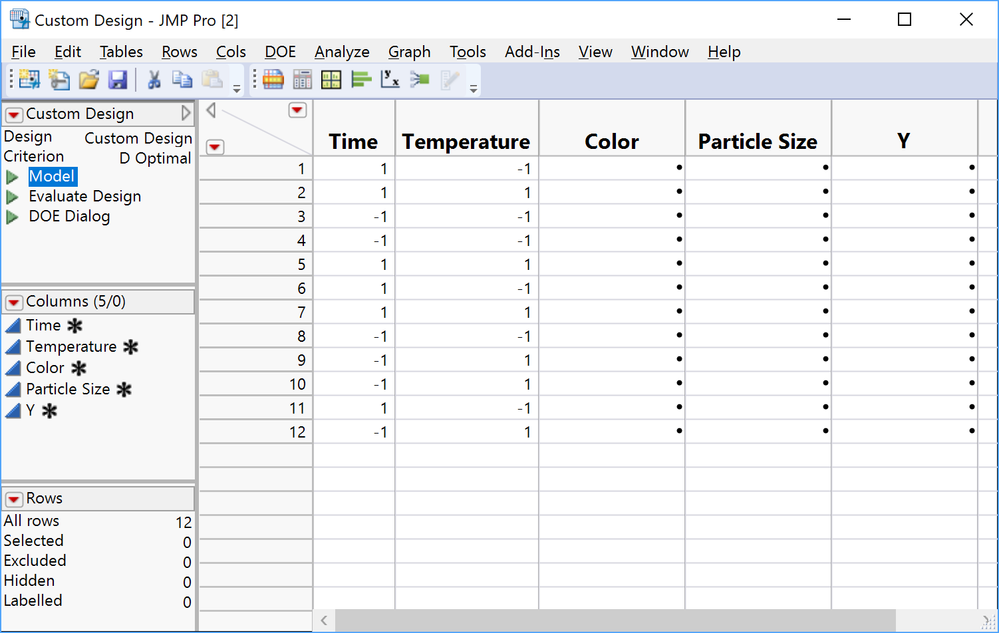Click the asterisk next to Temperature column
The image size is (999, 633).
click(x=131, y=347)
